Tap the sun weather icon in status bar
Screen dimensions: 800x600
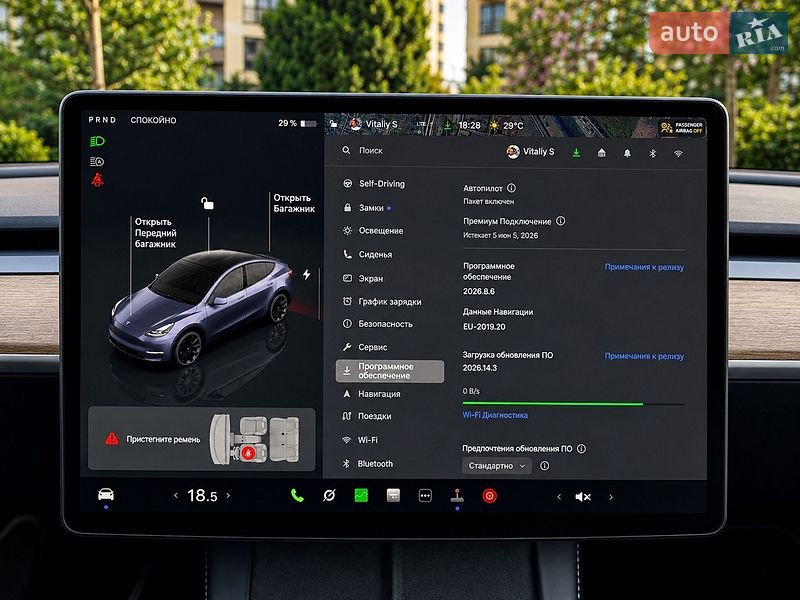pyautogui.click(x=494, y=125)
